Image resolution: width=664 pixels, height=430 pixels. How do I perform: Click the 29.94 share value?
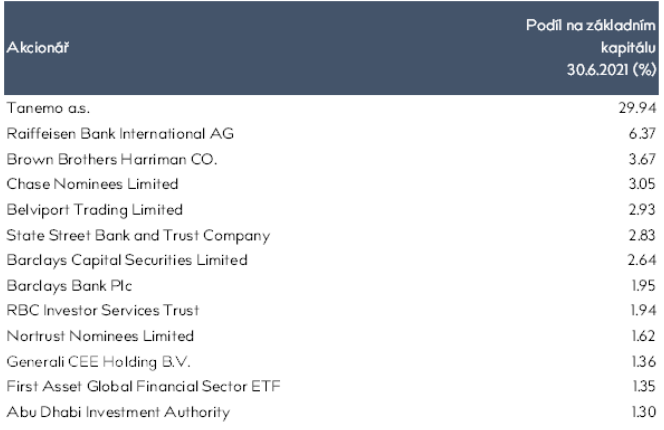pyautogui.click(x=637, y=108)
